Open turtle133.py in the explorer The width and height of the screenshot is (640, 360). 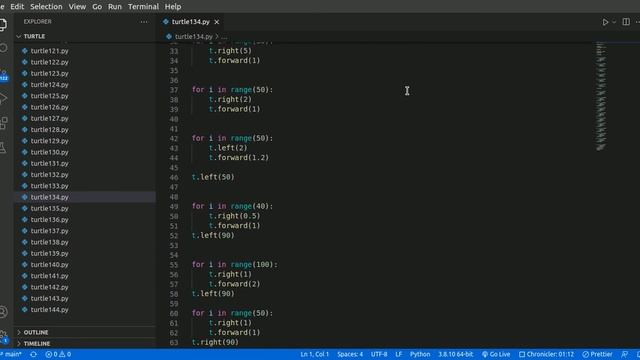85,186
